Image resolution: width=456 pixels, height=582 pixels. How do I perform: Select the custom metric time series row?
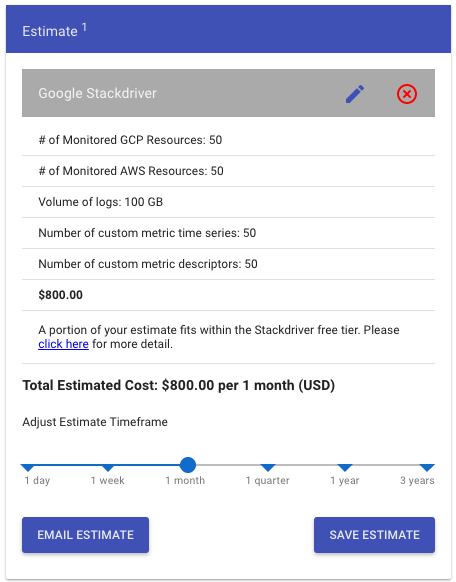click(x=228, y=233)
